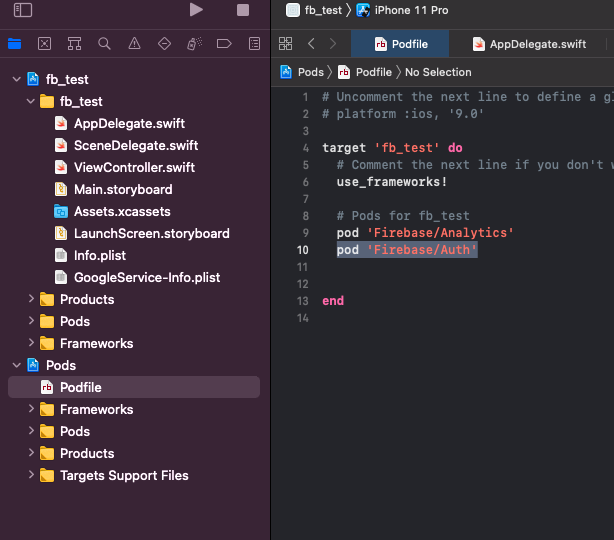Select ViewController.swift file
This screenshot has height=540, width=614.
click(x=134, y=167)
